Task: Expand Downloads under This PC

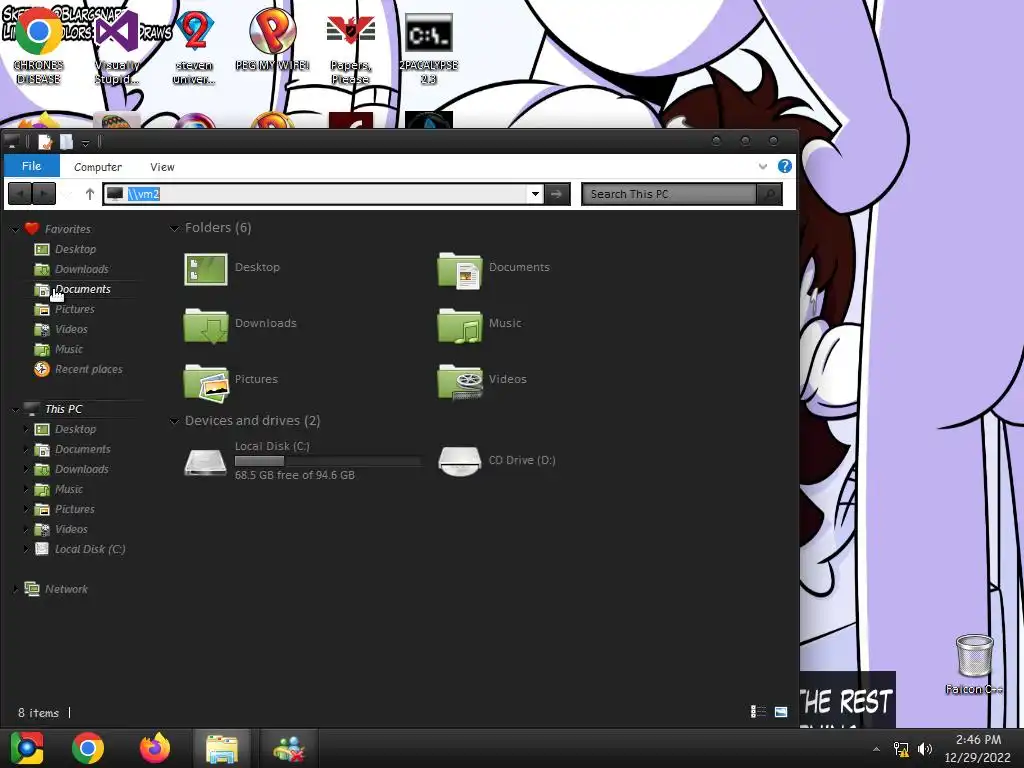Action: coord(25,469)
